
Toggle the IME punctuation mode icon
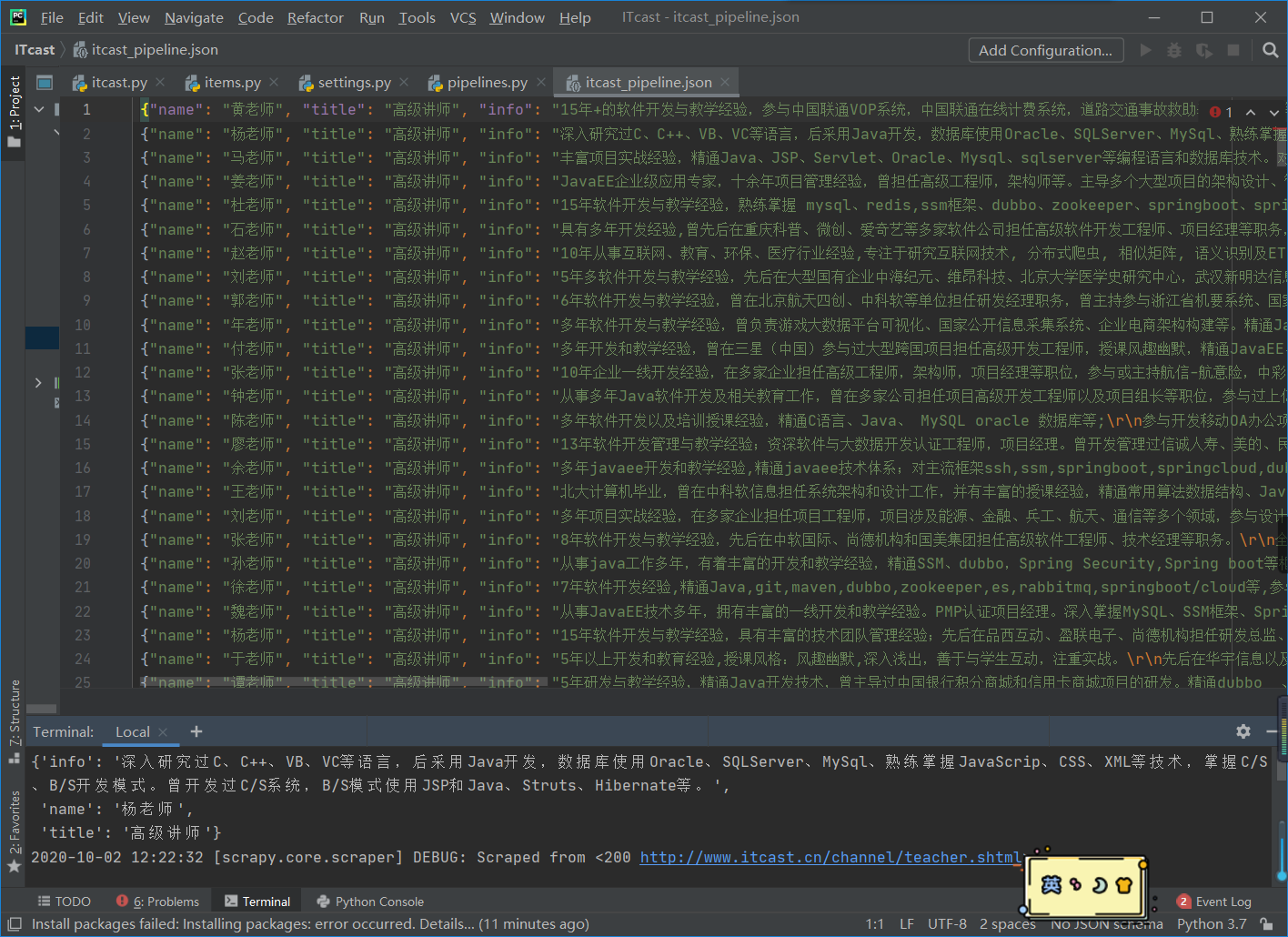tap(1075, 884)
